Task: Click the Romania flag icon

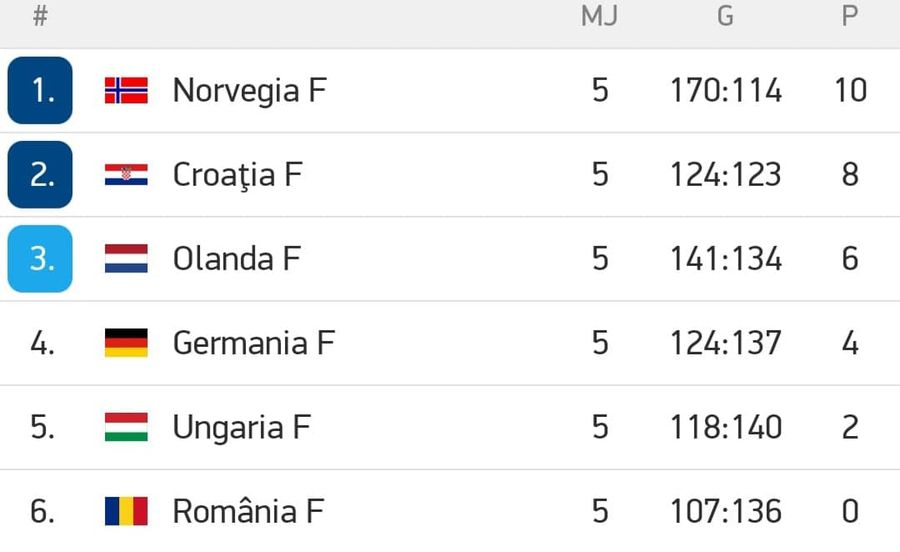Action: (126, 511)
